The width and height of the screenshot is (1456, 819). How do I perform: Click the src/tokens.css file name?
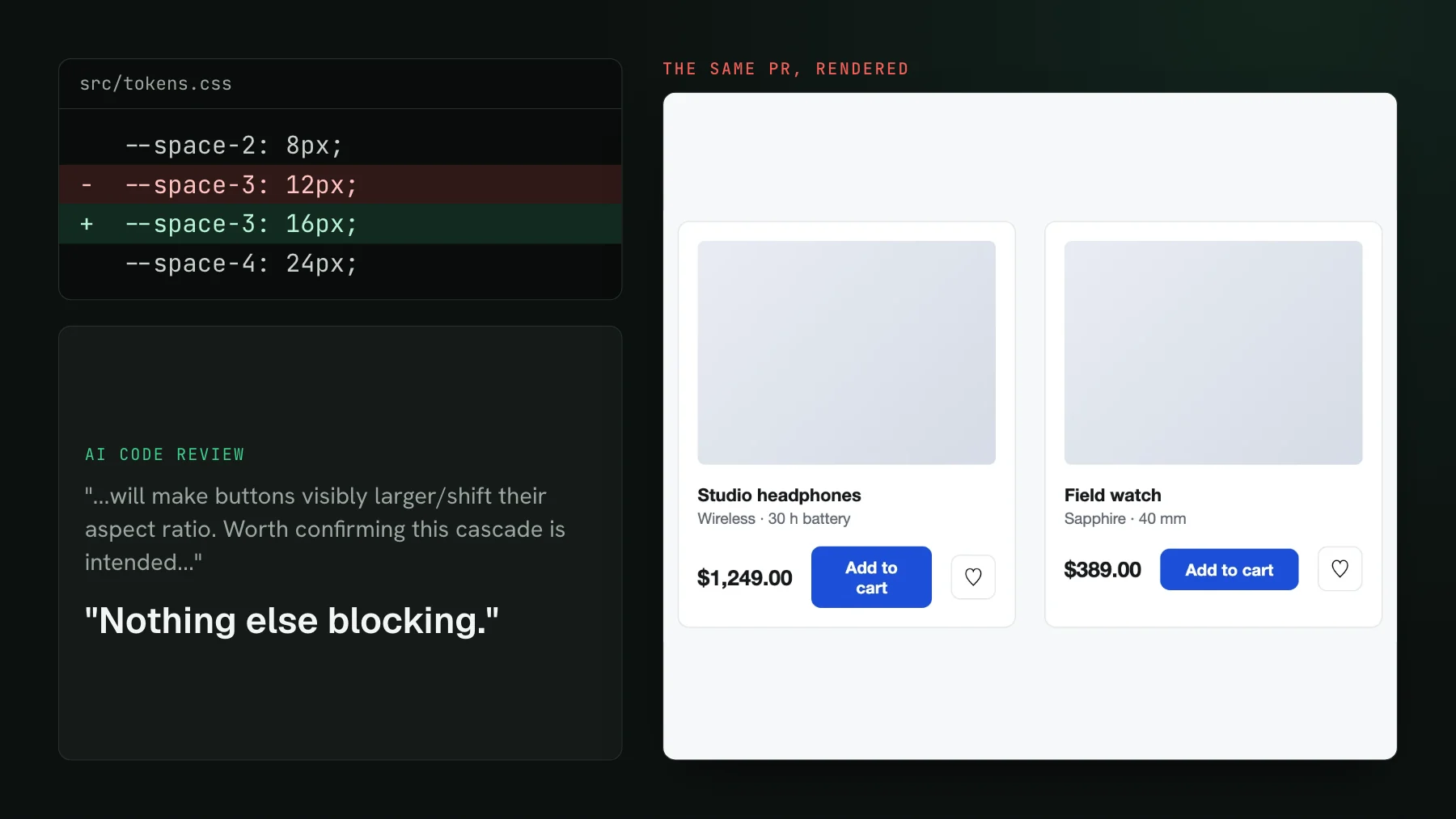(x=155, y=84)
